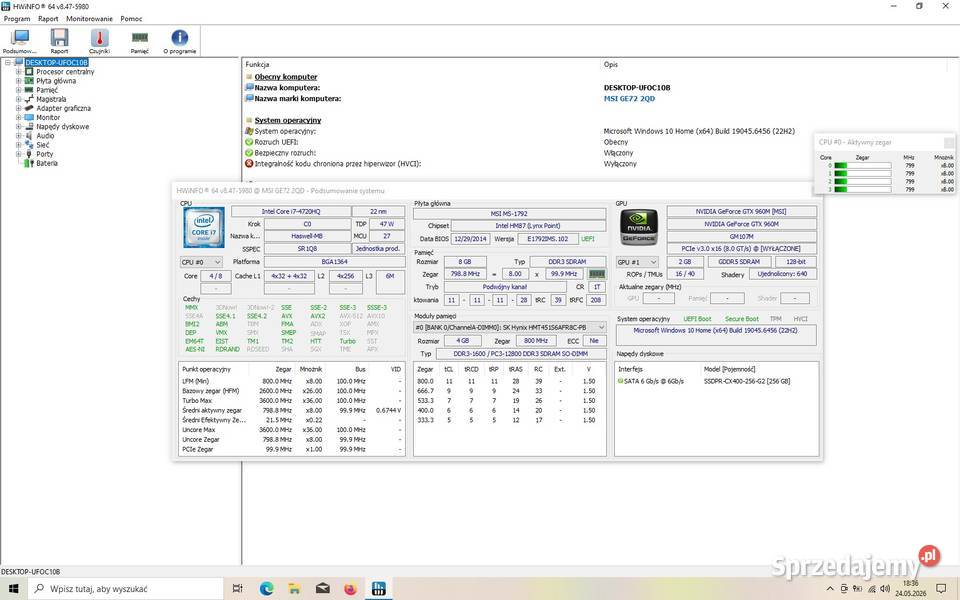Select DESKTOP-UFOC10B in the tree

(56, 62)
